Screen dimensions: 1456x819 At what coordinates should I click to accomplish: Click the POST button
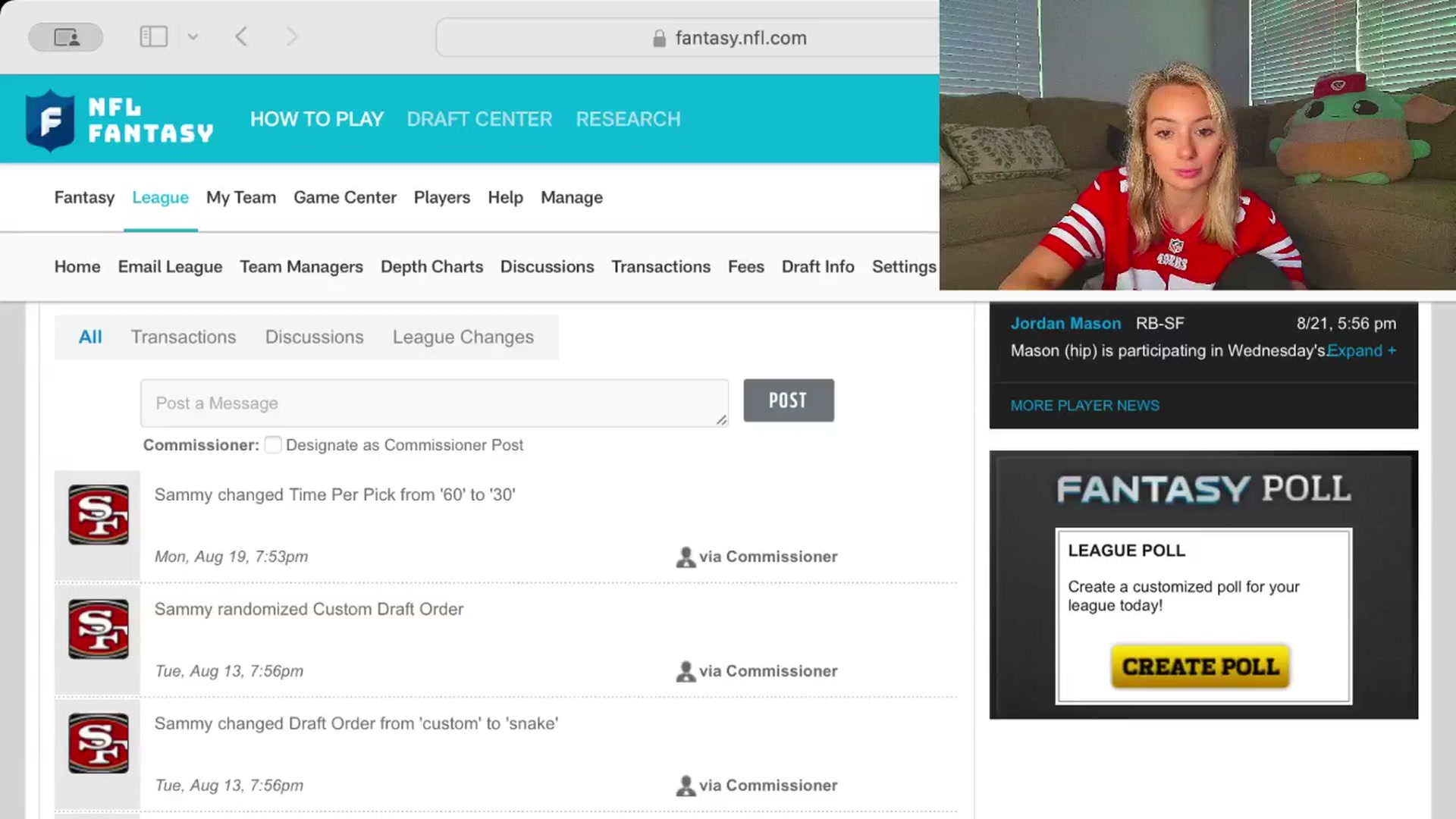(789, 400)
